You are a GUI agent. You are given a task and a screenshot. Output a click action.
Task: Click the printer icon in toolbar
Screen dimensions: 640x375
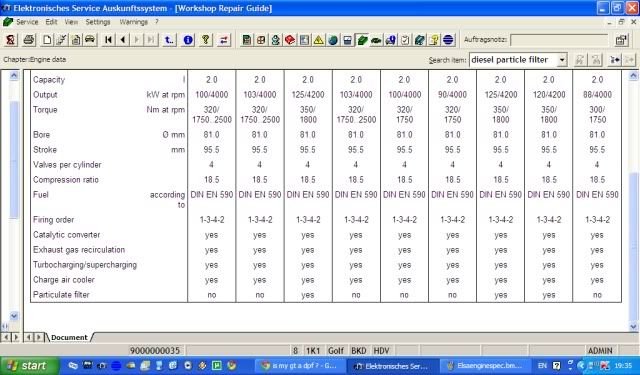pyautogui.click(x=29, y=40)
